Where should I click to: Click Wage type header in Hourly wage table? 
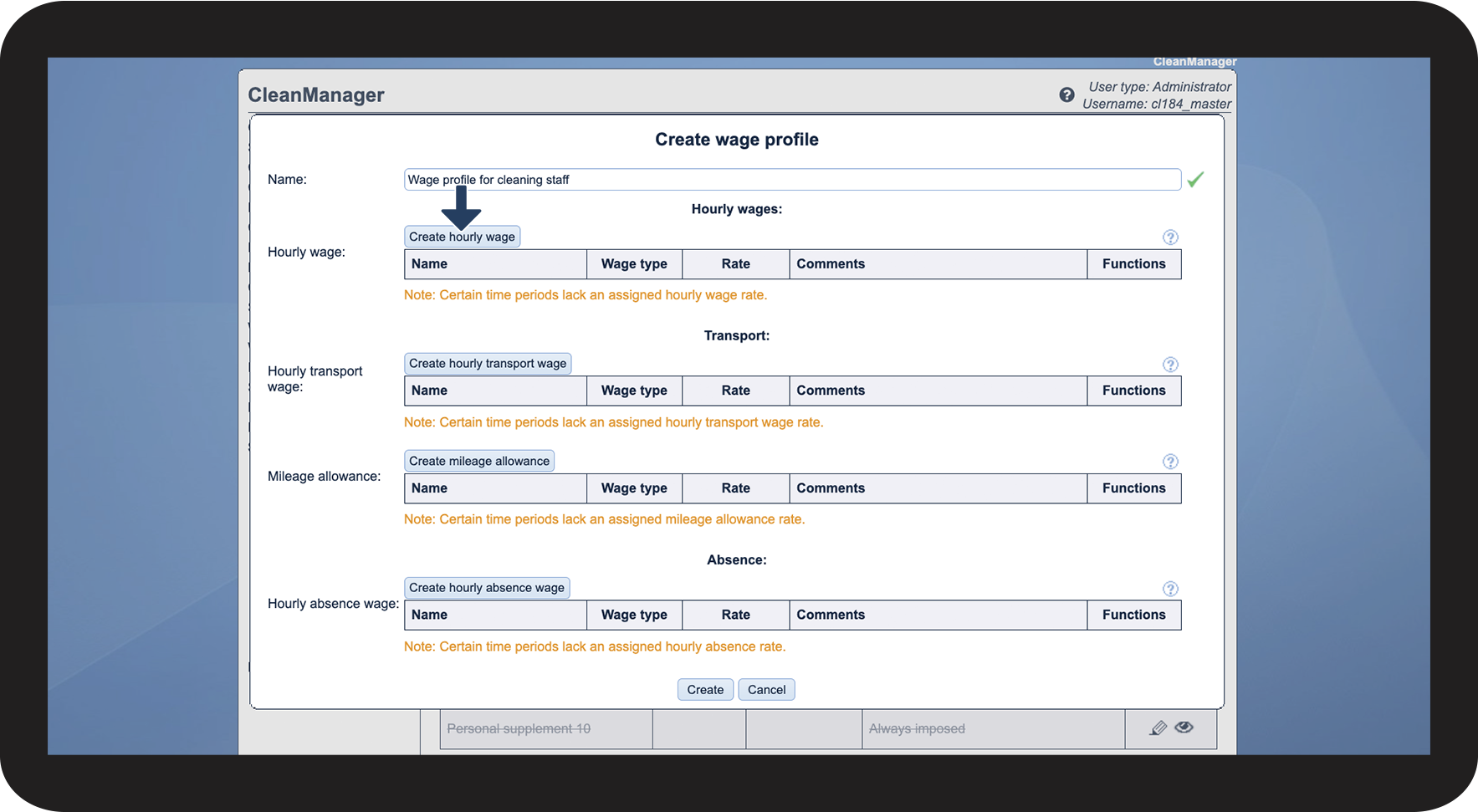point(634,264)
